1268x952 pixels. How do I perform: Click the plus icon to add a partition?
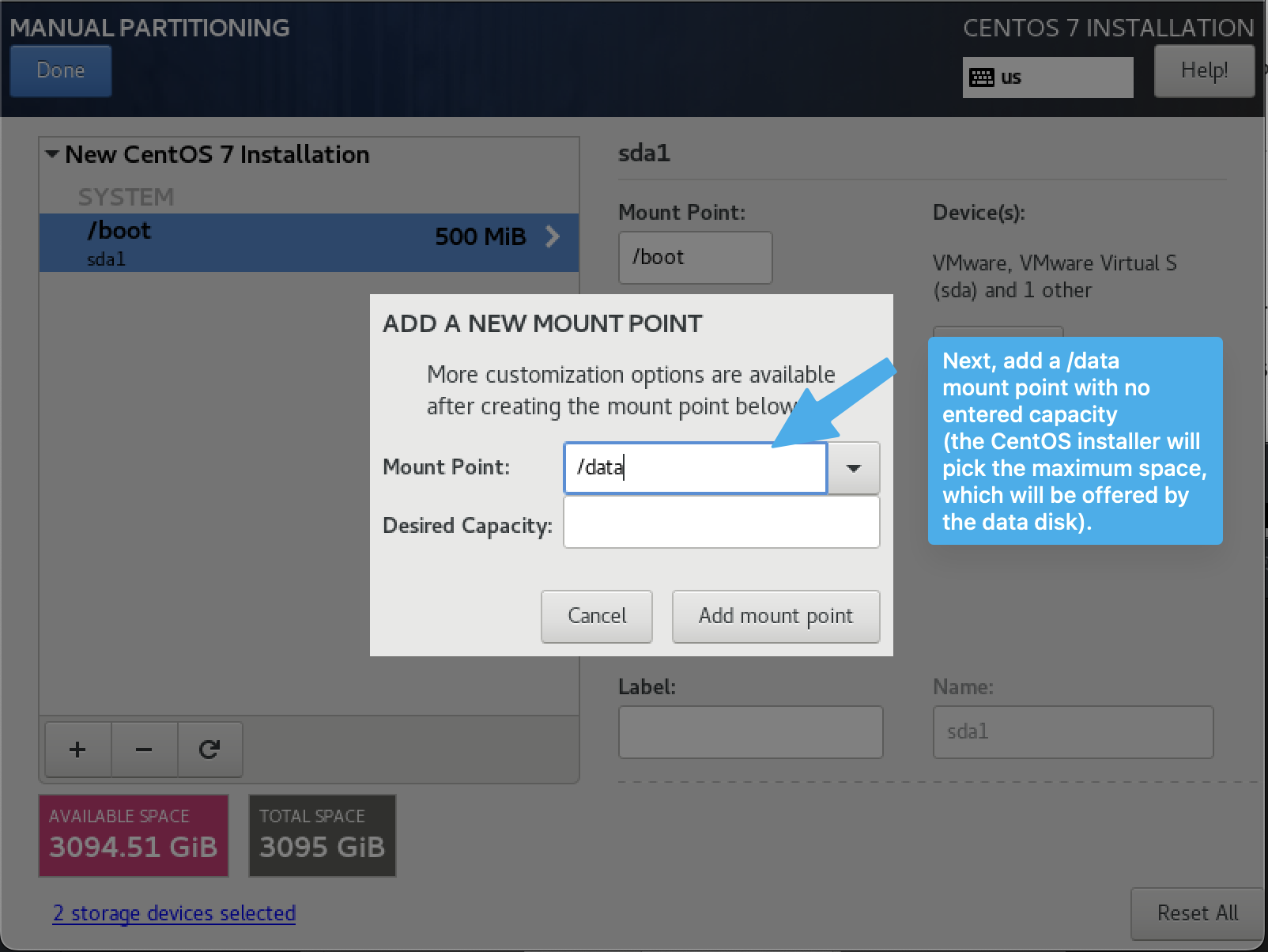coord(77,750)
